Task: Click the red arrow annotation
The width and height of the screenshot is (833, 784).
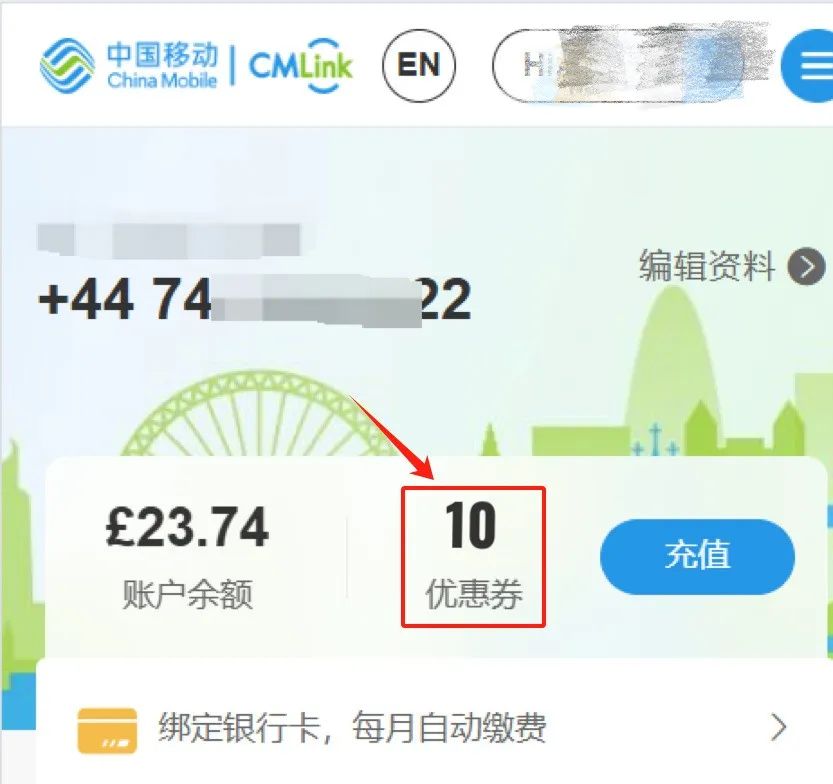Action: pos(392,438)
